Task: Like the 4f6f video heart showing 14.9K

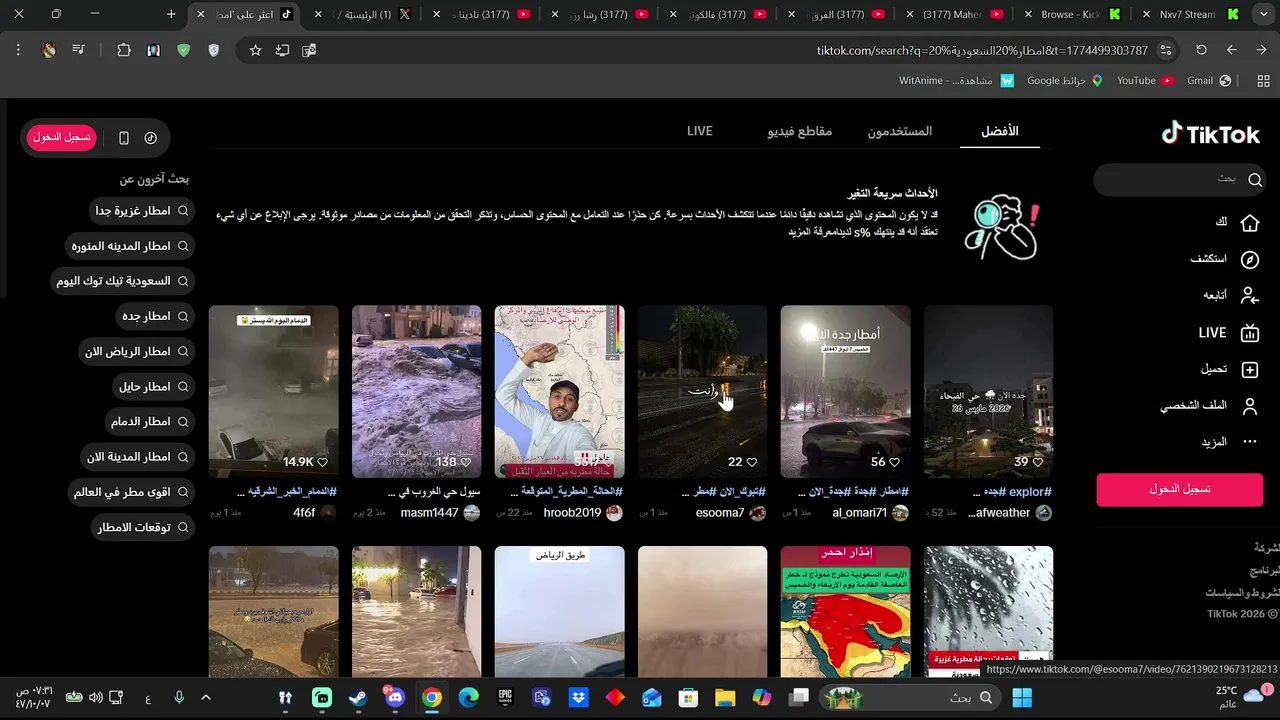Action: pos(323,462)
